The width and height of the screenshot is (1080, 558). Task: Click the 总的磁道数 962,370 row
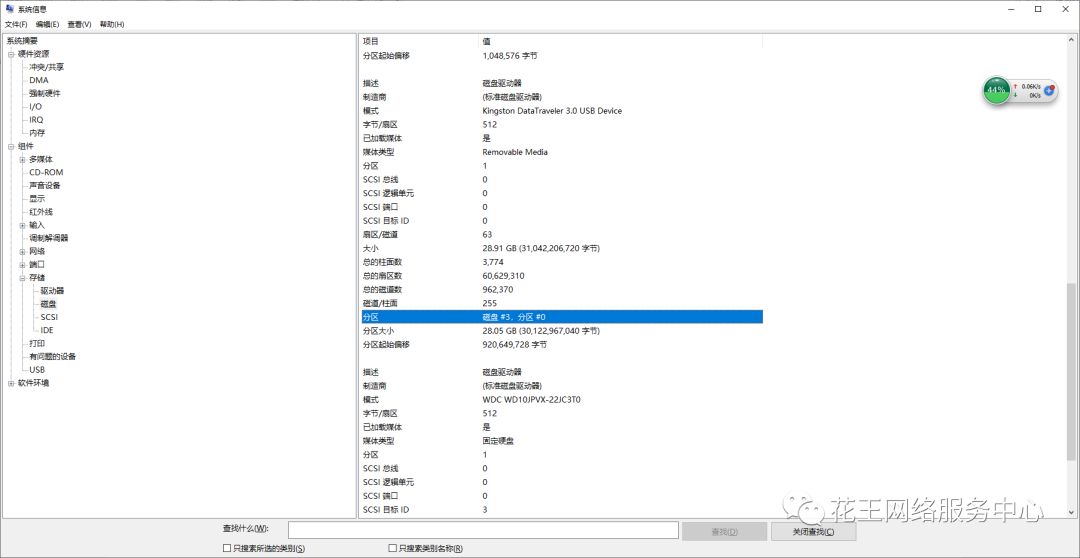[561, 289]
